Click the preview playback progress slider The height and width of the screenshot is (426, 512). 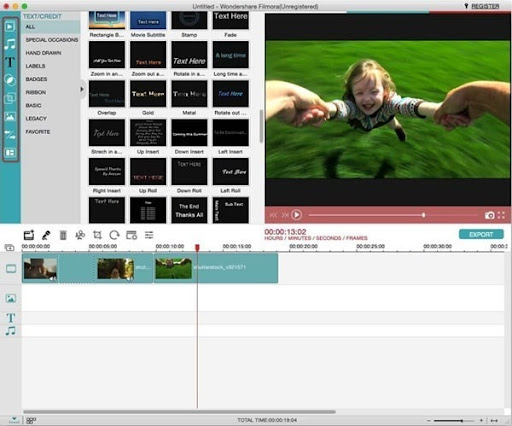point(393,215)
